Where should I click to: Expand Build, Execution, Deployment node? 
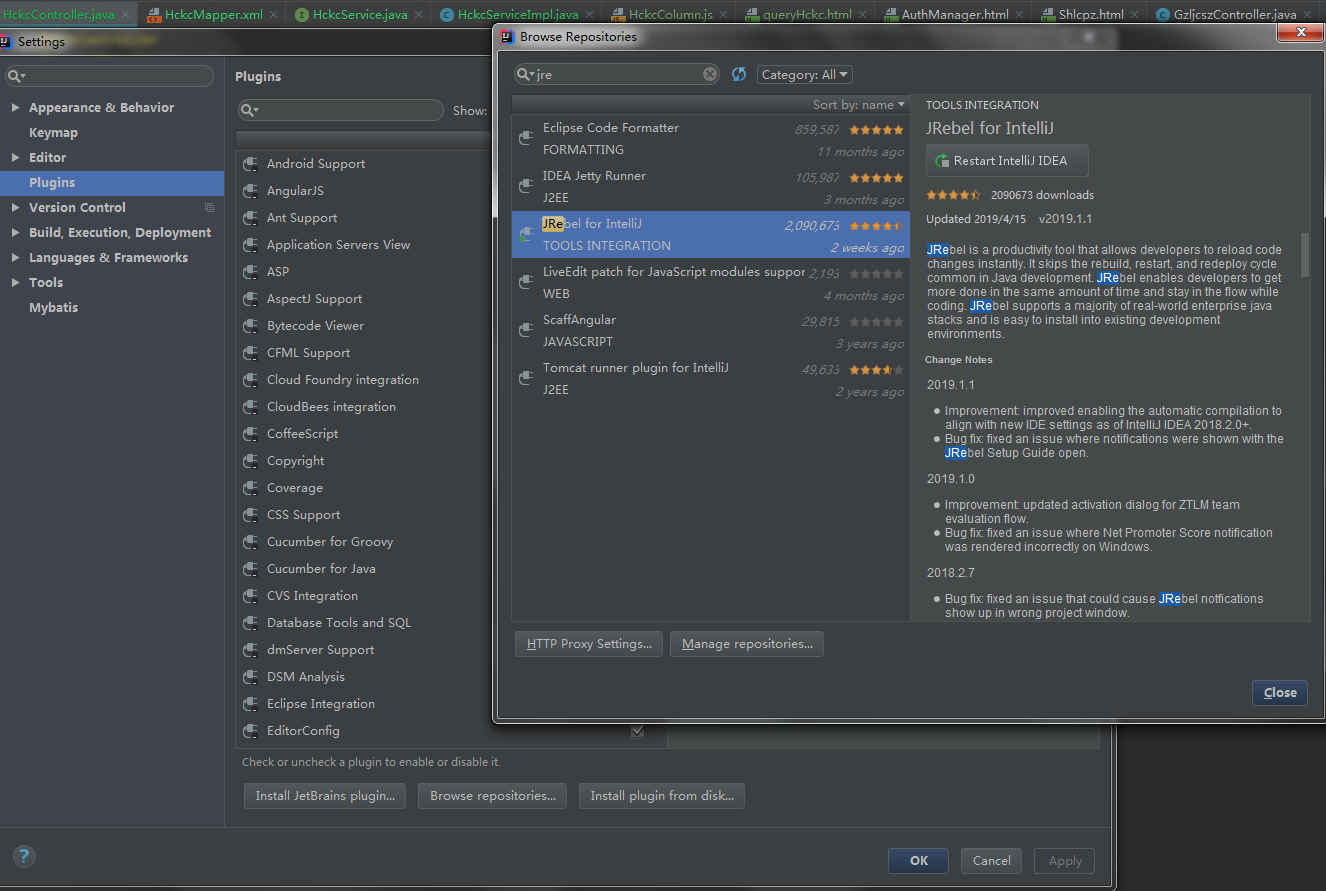pos(15,233)
